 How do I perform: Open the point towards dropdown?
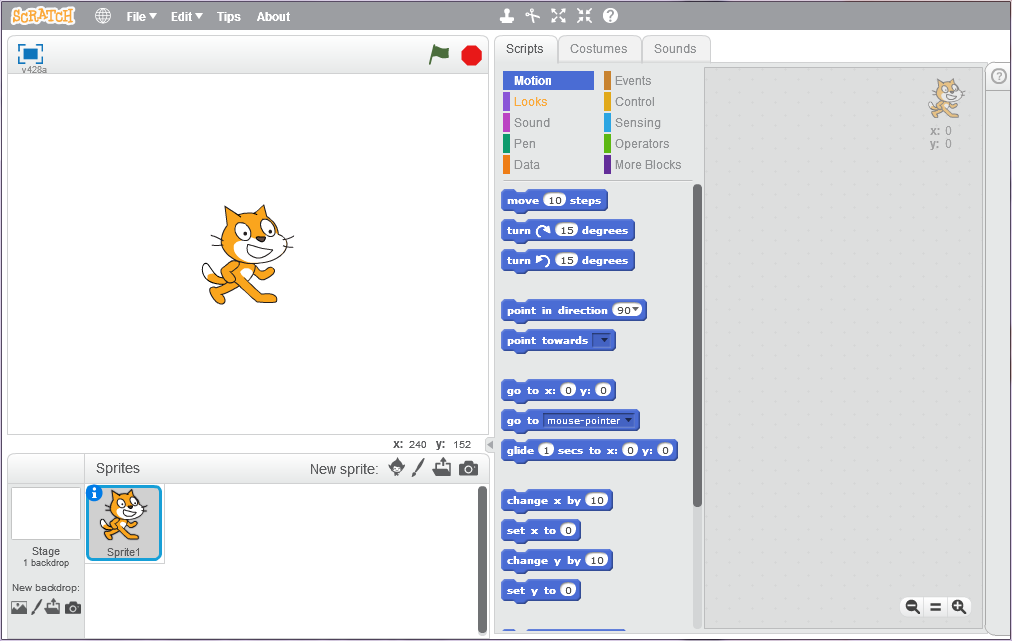coord(603,340)
